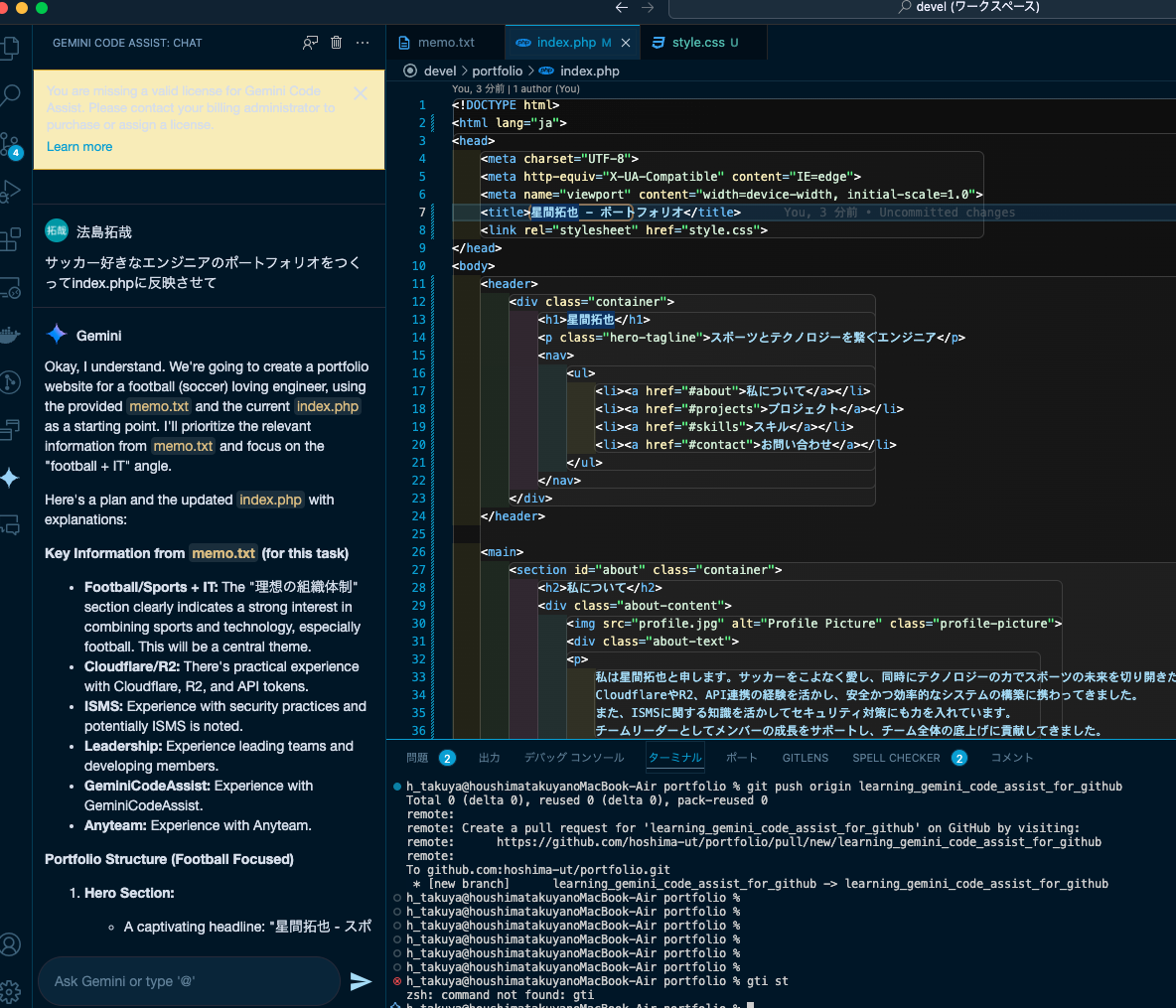This screenshot has height=1008, width=1176.
Task: Expand the portfolio breadcrumb folder
Action: coord(497,71)
